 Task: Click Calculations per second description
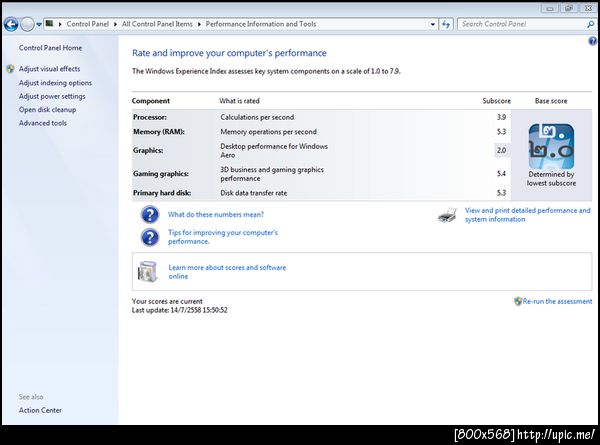pos(257,117)
